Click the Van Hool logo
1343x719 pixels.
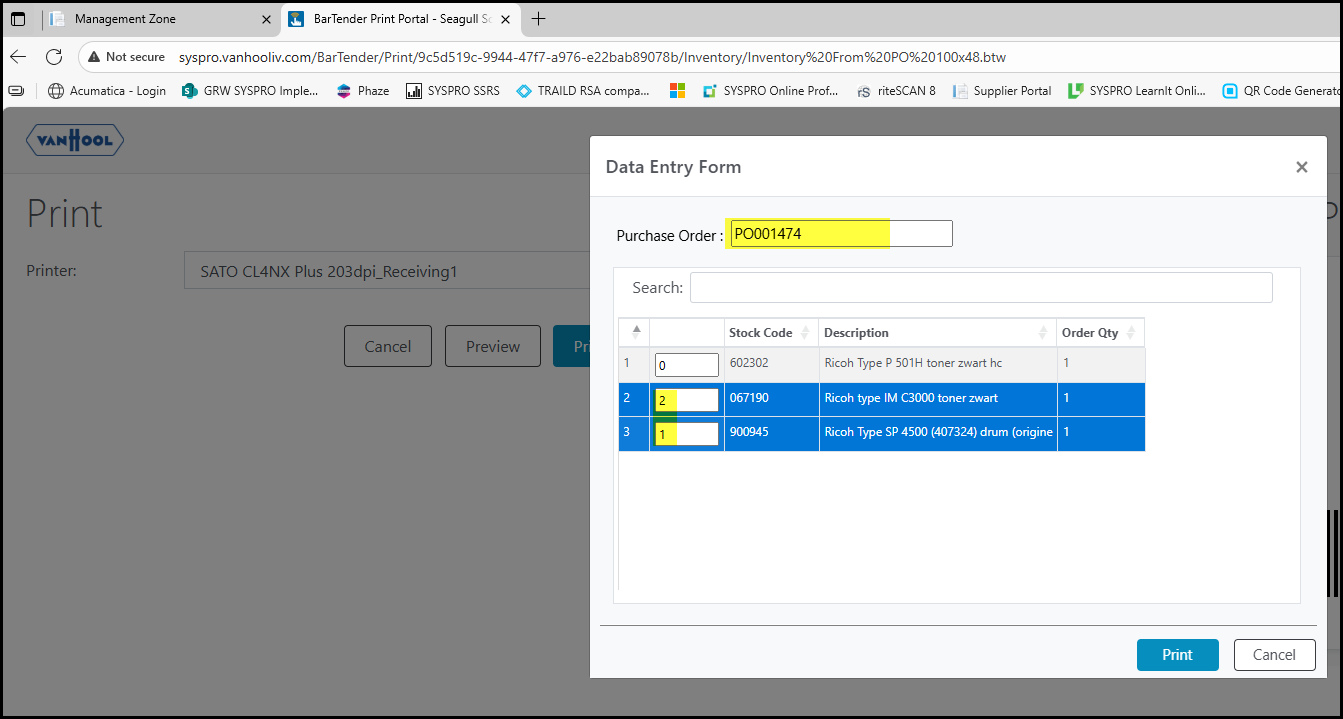[x=75, y=141]
